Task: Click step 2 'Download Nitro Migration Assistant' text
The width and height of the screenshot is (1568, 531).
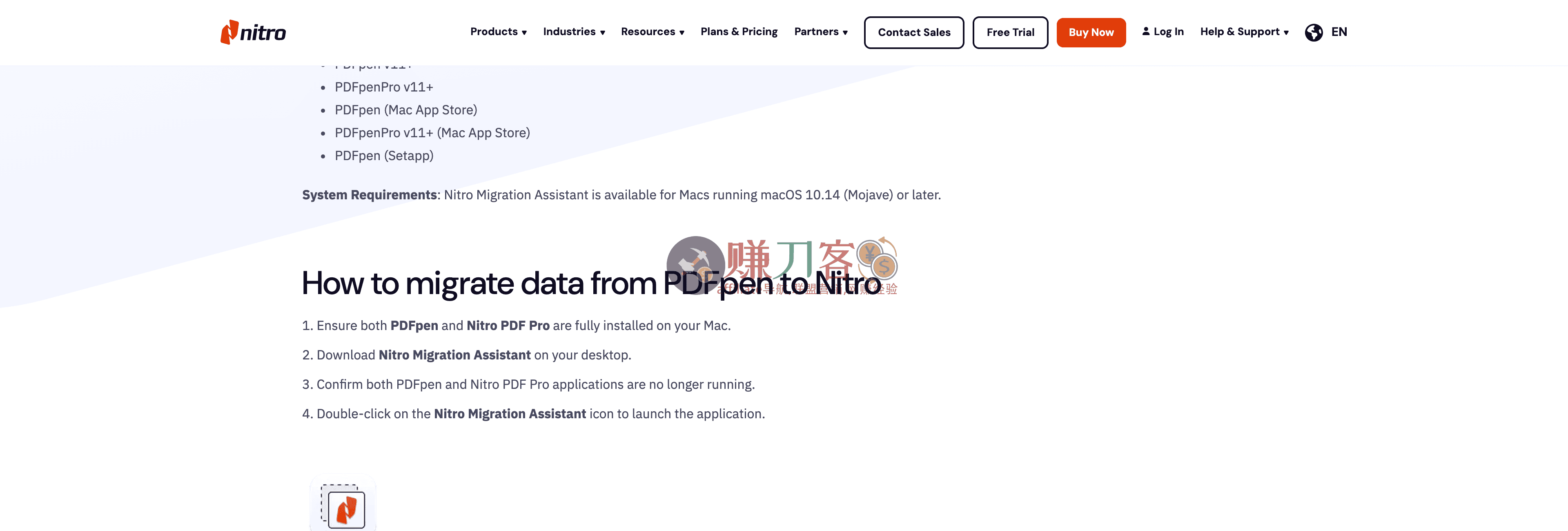Action: coord(466,355)
